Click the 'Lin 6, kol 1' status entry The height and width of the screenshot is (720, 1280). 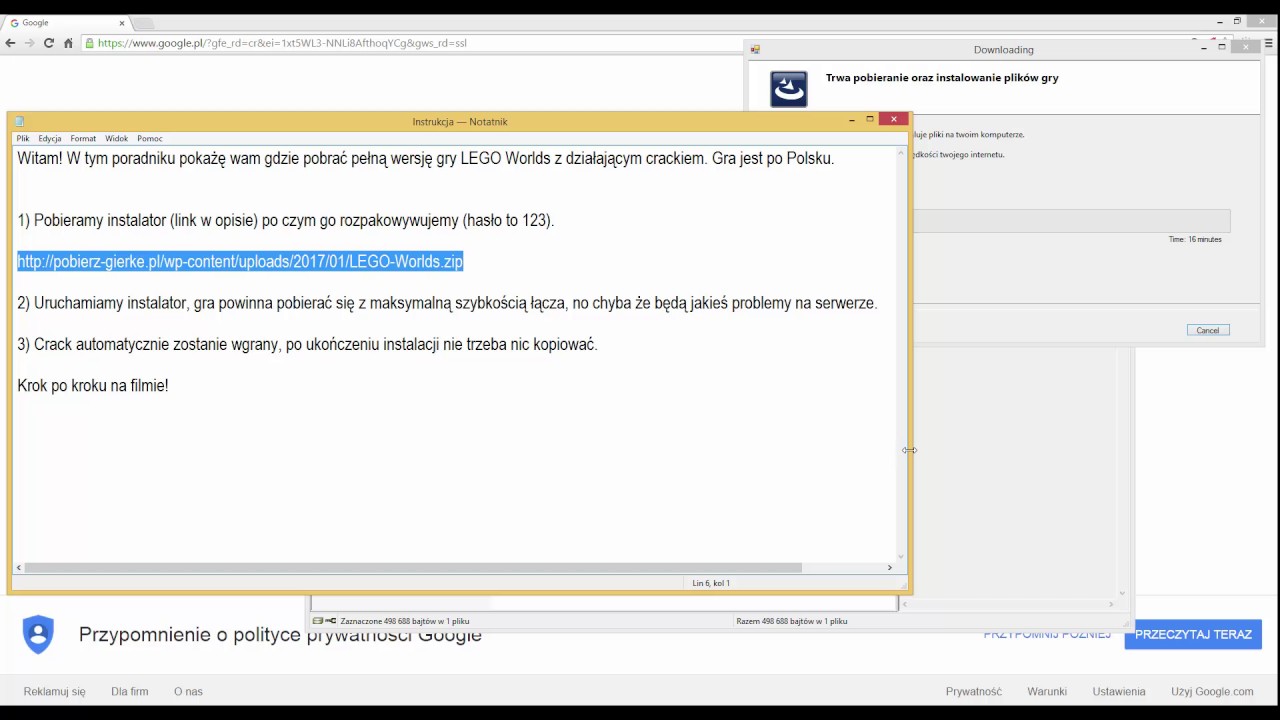(711, 583)
